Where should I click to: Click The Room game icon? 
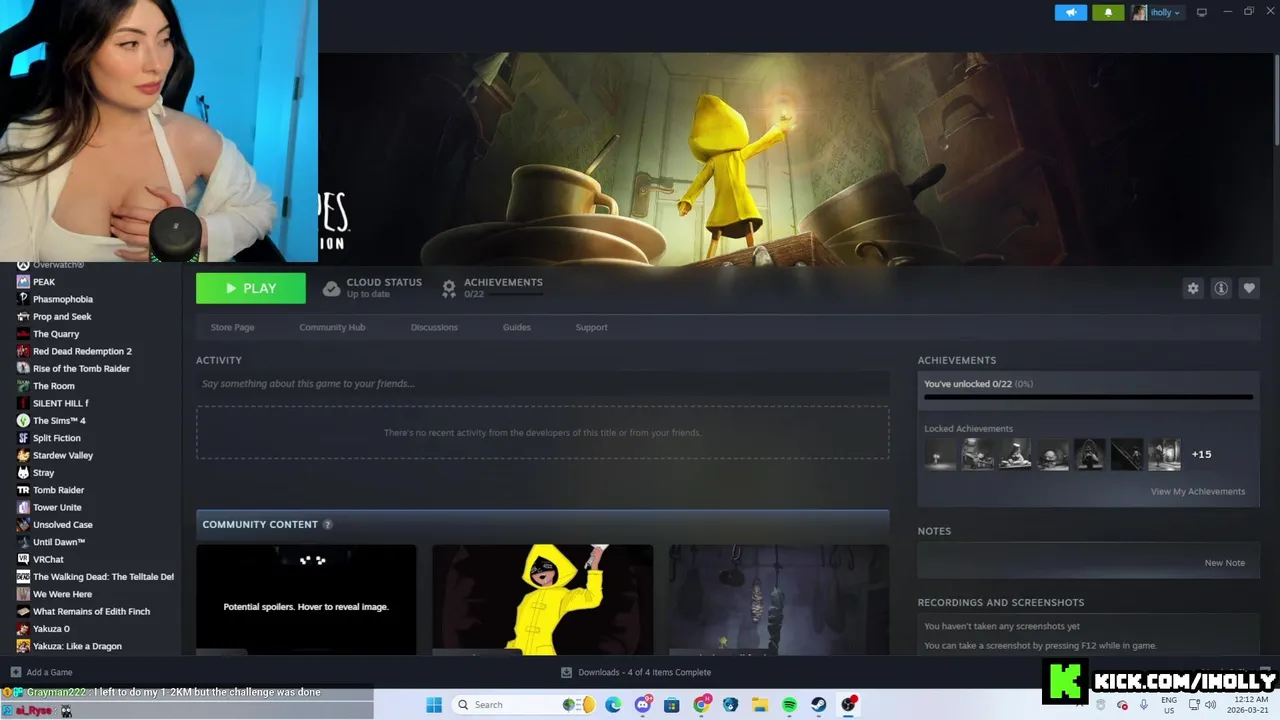point(23,386)
